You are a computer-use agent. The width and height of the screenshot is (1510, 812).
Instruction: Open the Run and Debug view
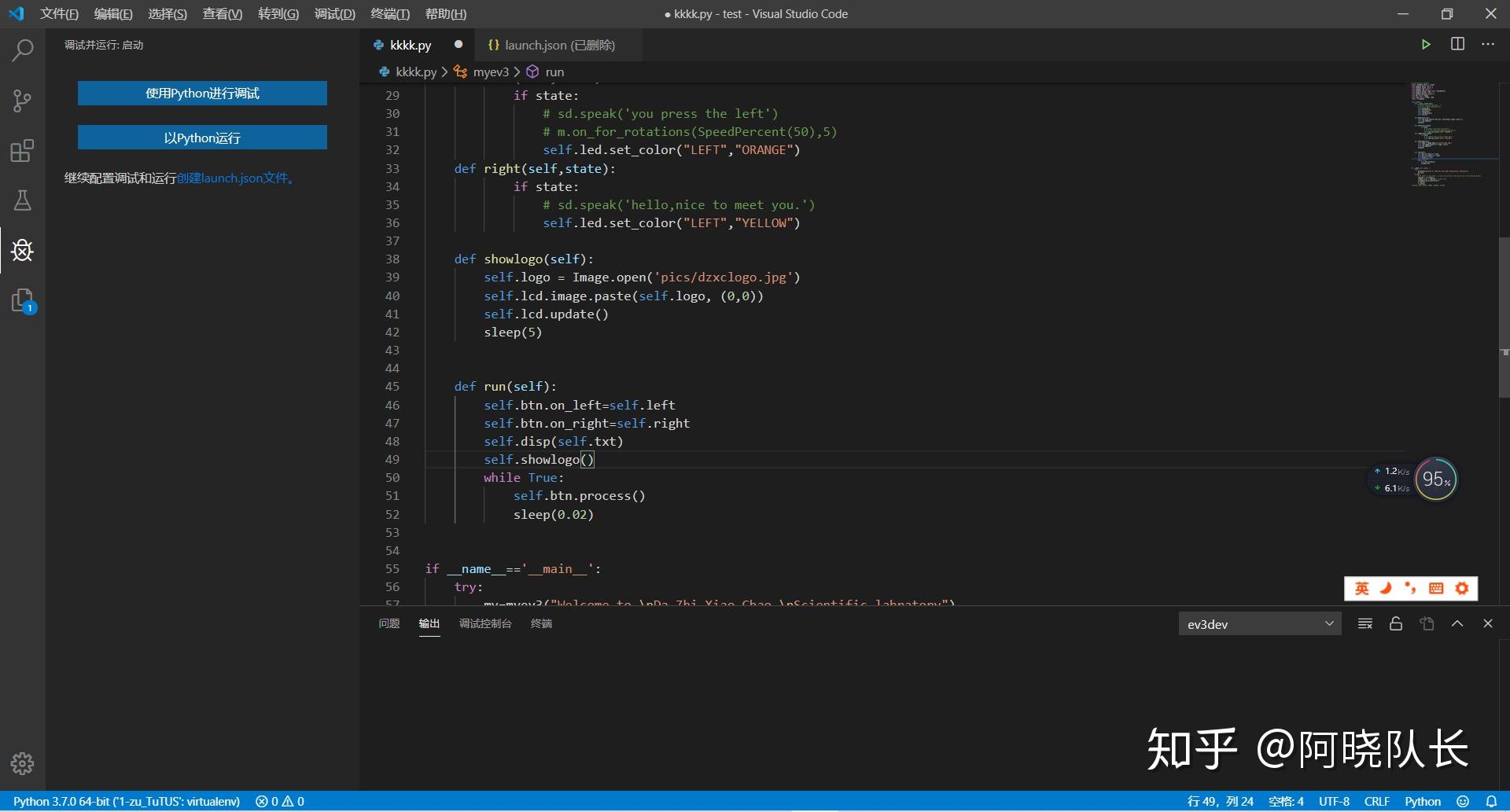21,250
